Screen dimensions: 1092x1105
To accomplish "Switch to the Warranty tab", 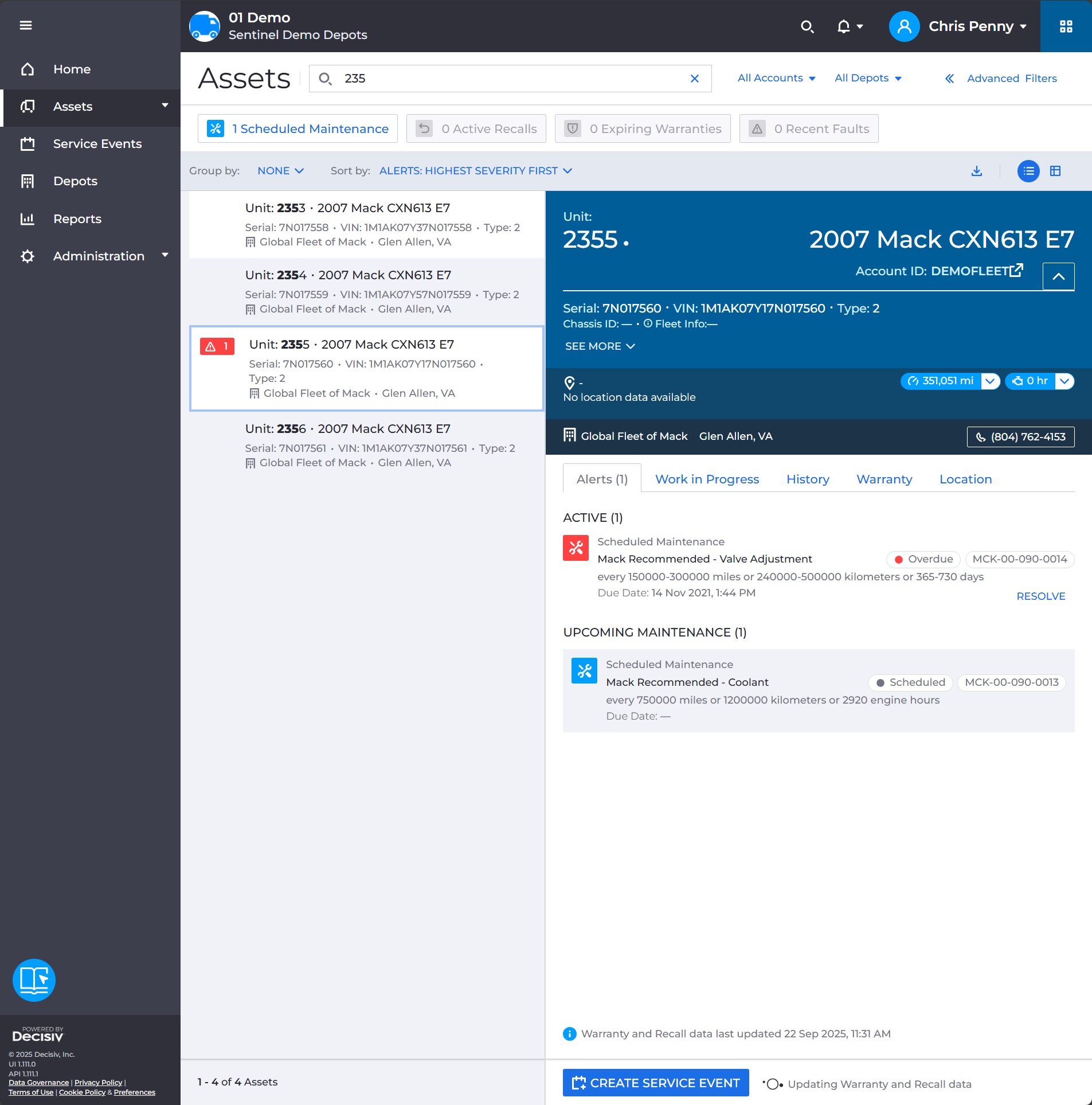I will point(884,479).
